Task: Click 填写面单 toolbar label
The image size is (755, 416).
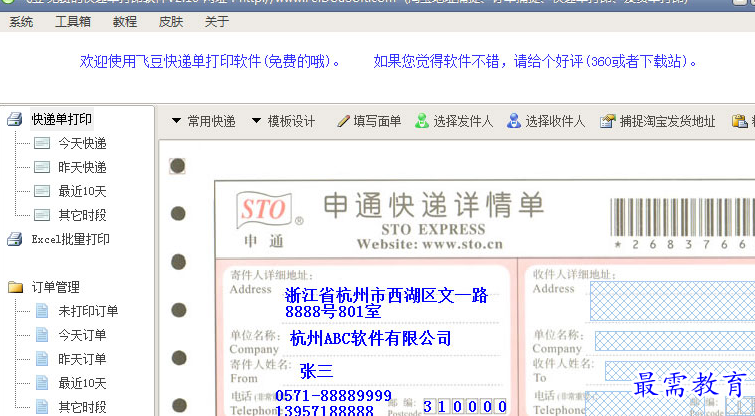Action: 377,121
